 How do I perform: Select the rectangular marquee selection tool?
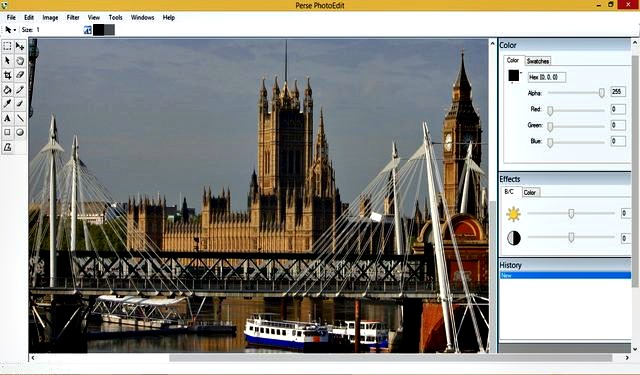7,46
